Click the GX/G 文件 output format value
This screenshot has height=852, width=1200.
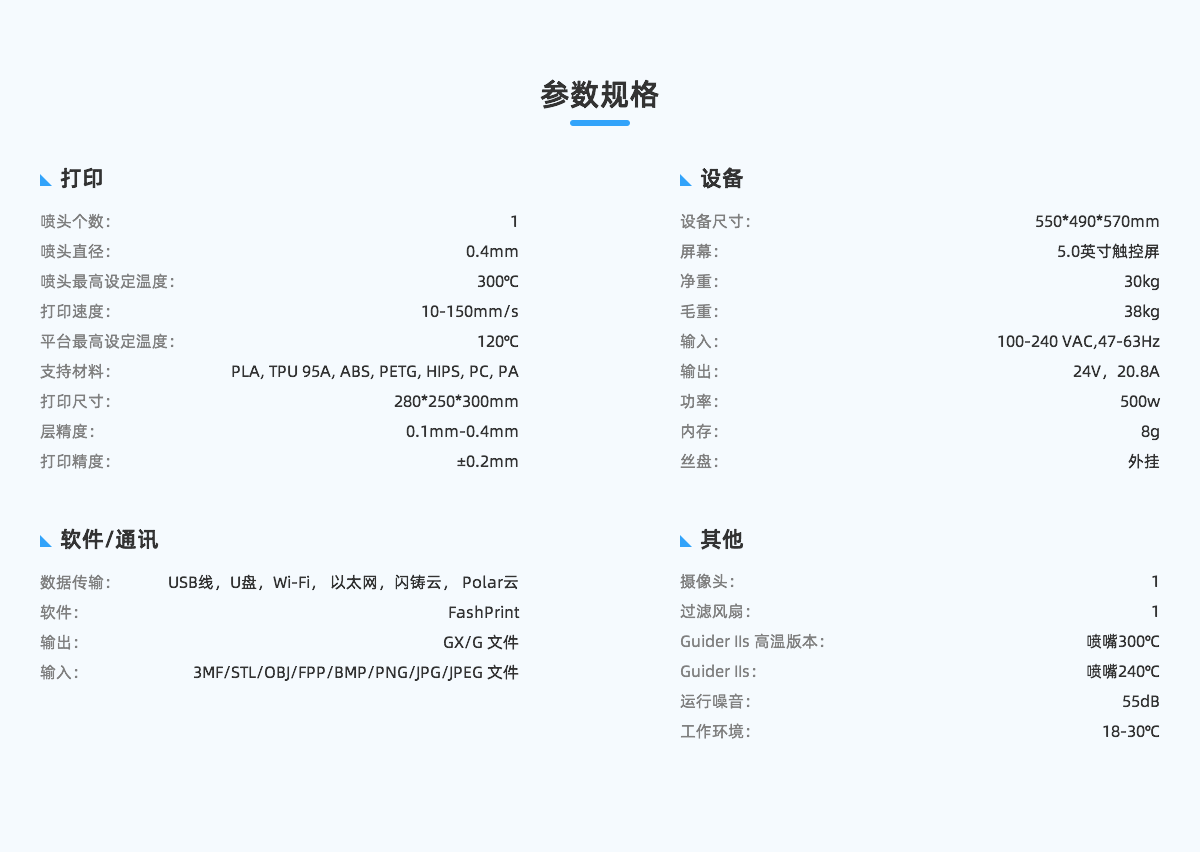pos(481,642)
